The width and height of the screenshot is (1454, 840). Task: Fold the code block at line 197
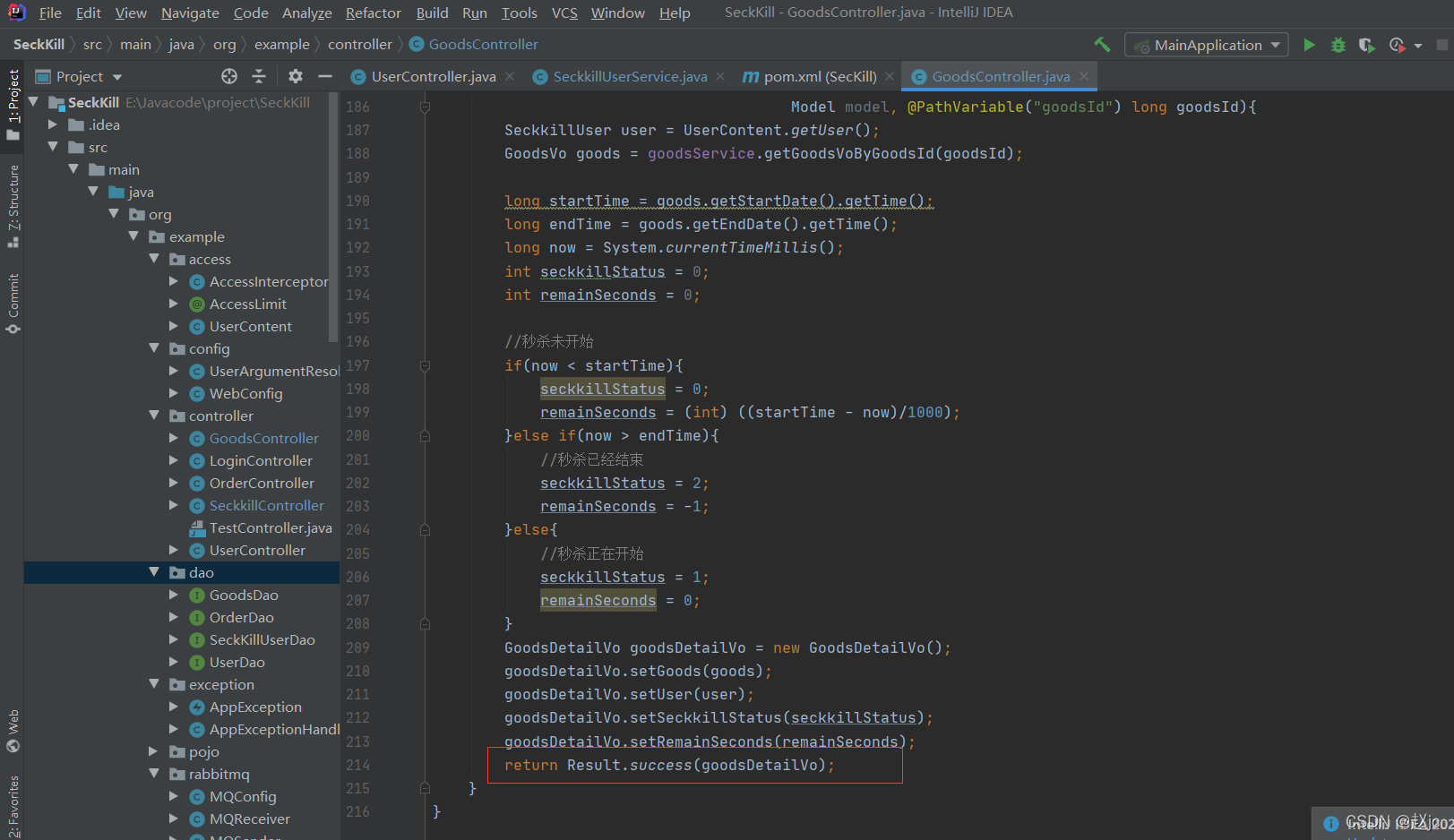[425, 365]
